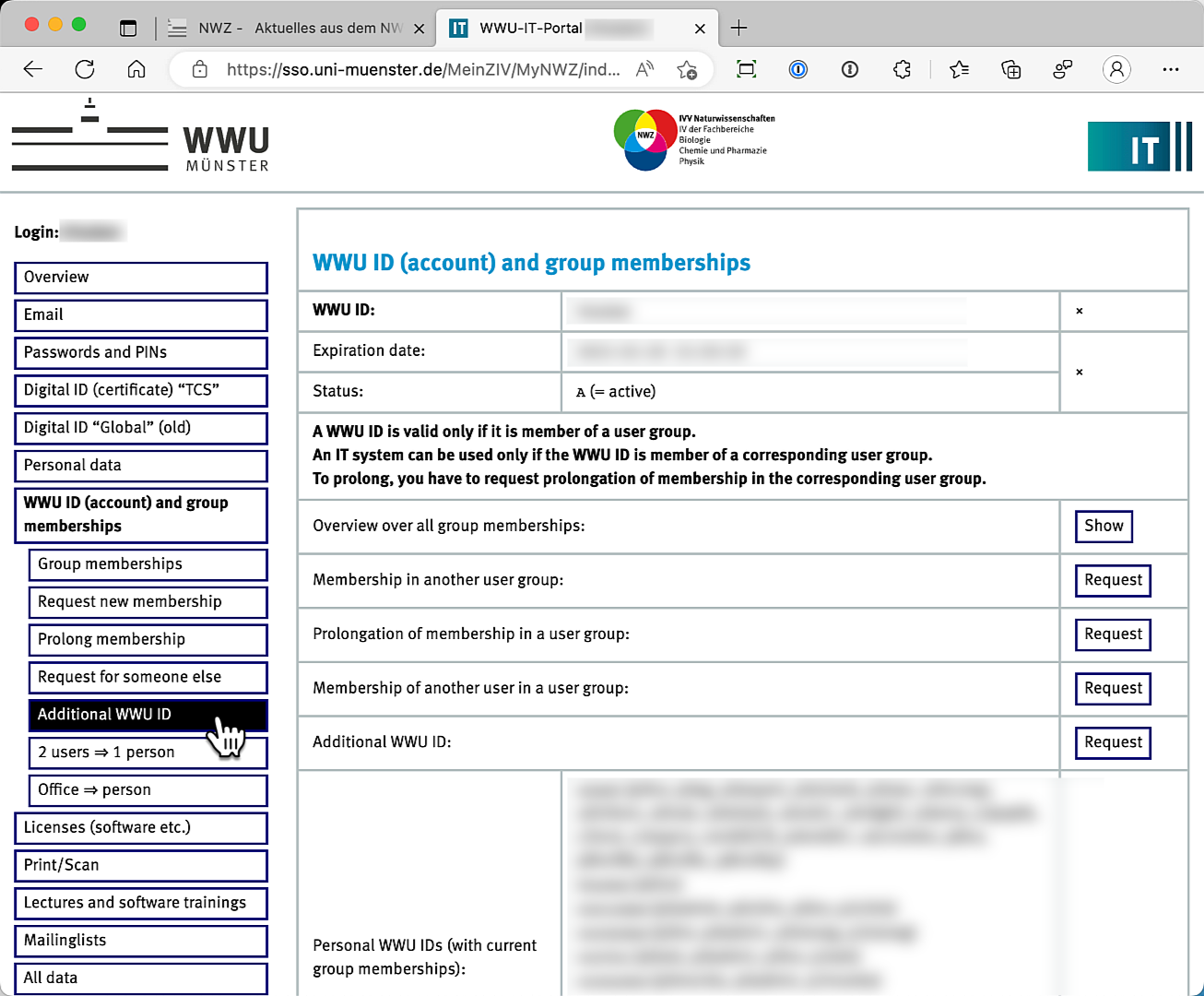This screenshot has width=1204, height=996.
Task: Click the Read Aloud icon
Action: [x=644, y=69]
